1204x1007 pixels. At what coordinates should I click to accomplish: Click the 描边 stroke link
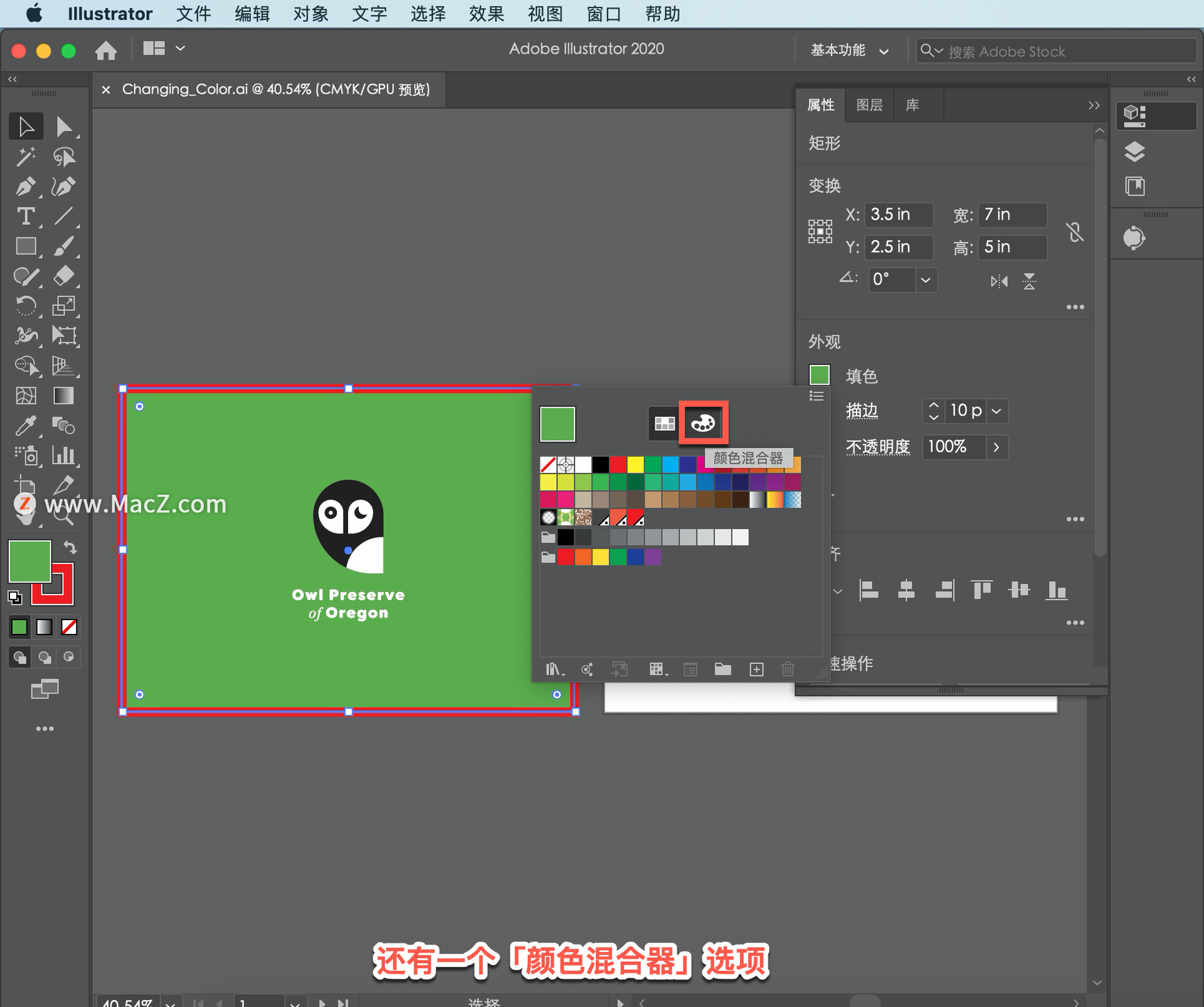point(862,411)
